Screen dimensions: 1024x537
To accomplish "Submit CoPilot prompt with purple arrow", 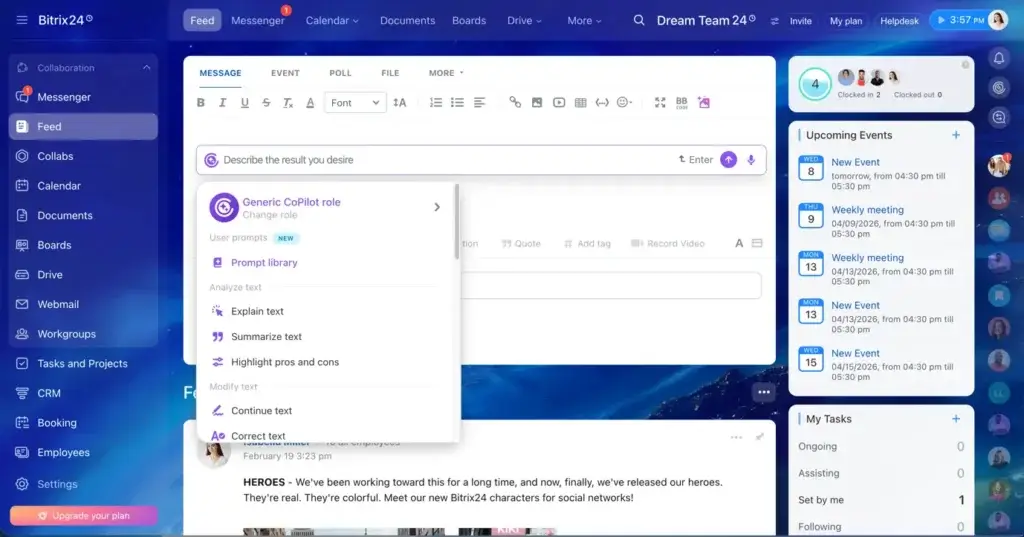I will (728, 159).
